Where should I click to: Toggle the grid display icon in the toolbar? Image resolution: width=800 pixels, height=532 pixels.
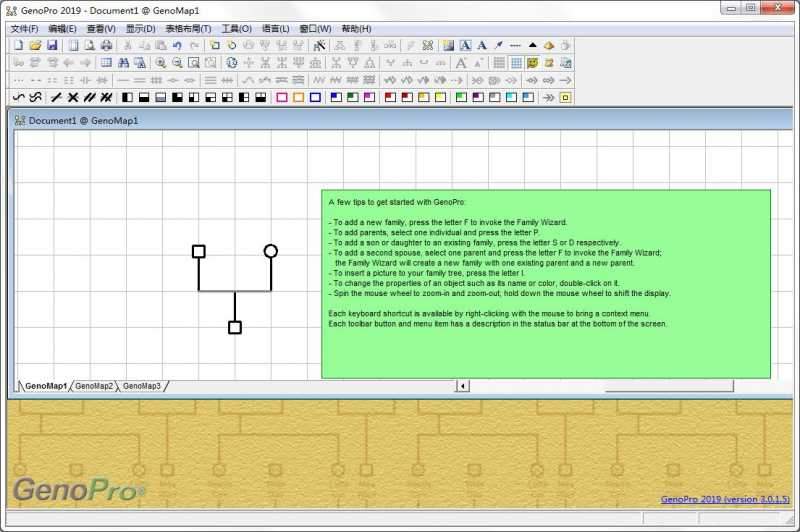click(x=516, y=63)
